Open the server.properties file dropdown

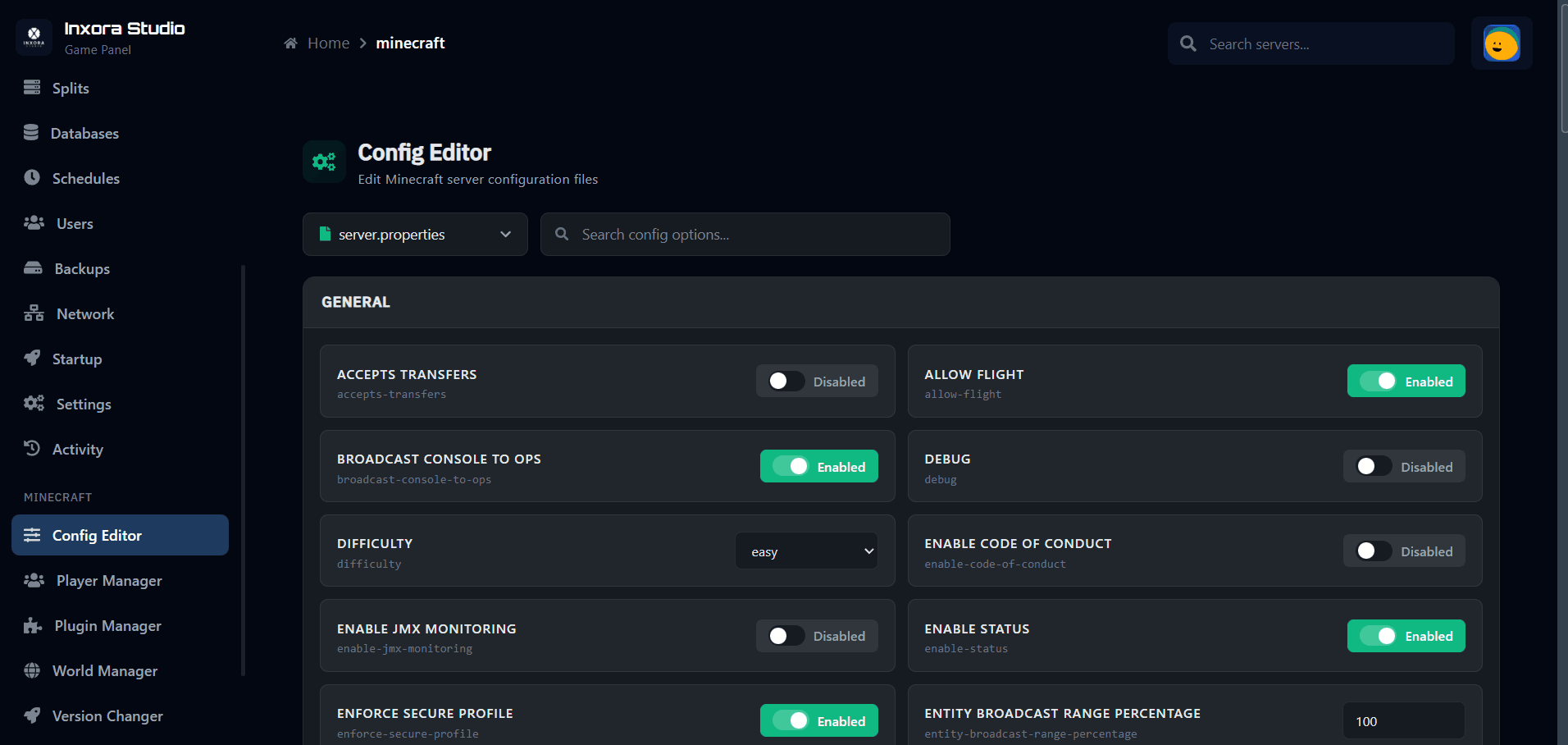[414, 234]
